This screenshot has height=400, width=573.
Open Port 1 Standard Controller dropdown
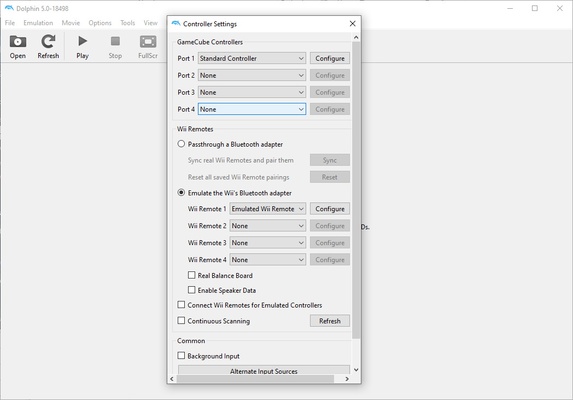pos(252,58)
